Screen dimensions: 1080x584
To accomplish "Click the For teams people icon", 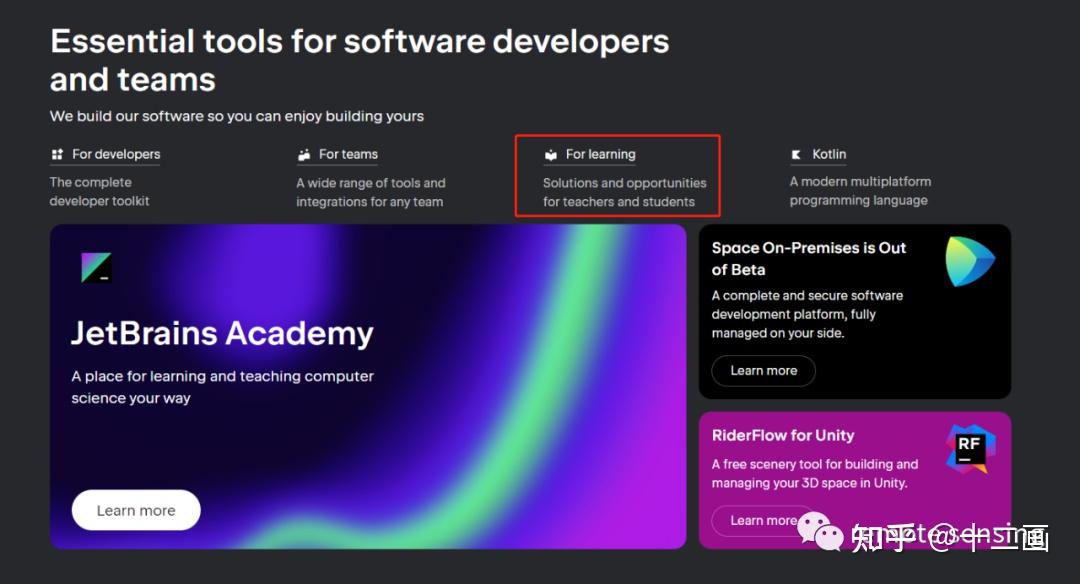I will click(303, 153).
